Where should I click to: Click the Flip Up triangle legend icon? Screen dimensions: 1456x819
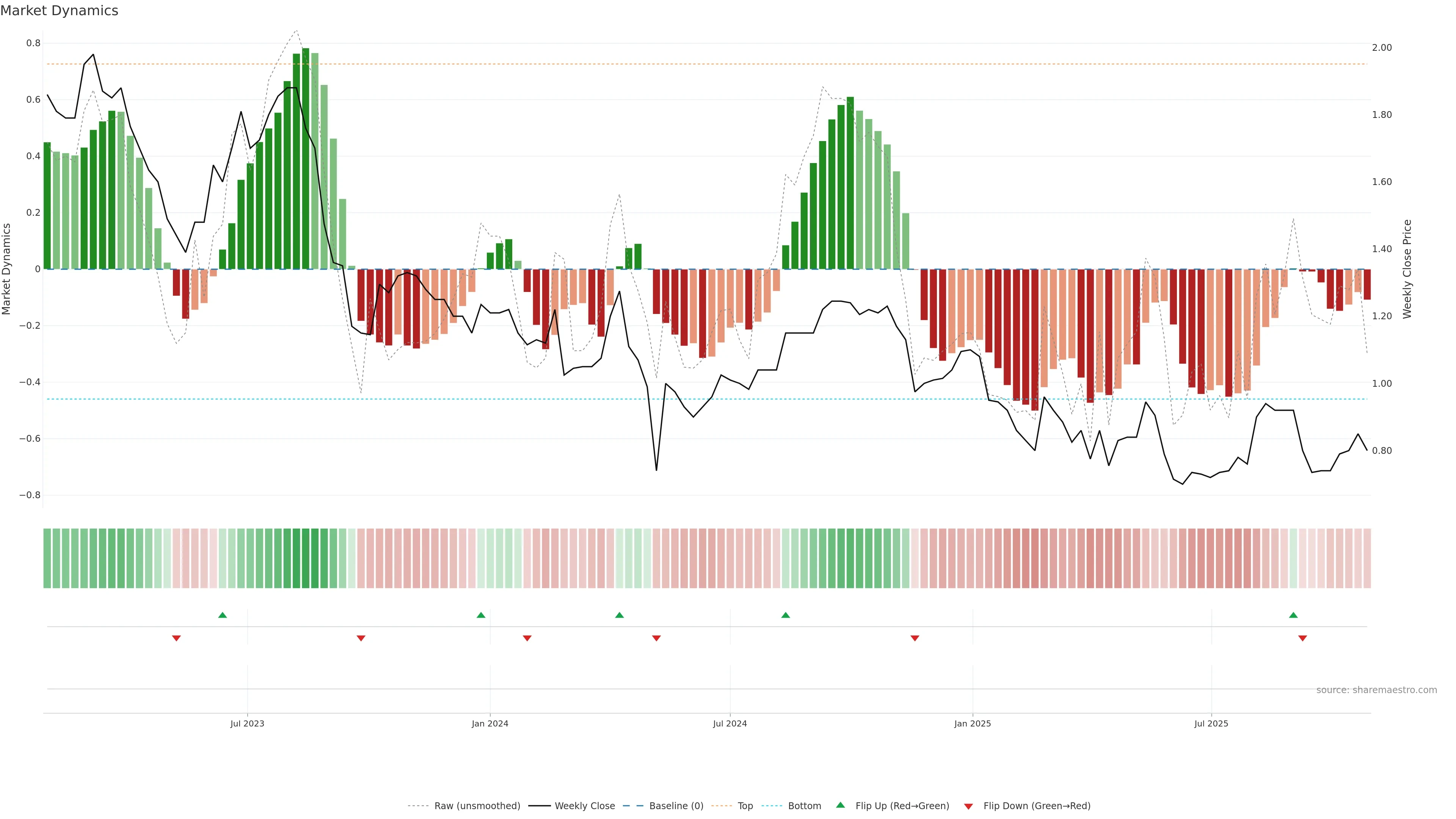click(840, 805)
